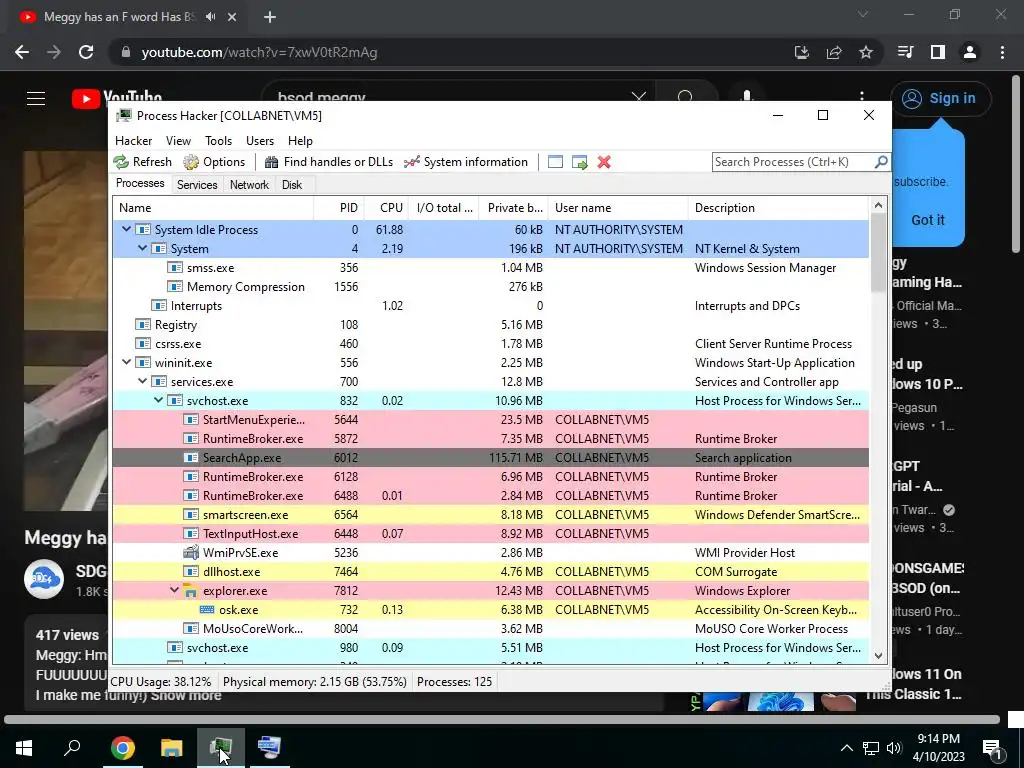Collapse the System Idle Process tree
The width and height of the screenshot is (1024, 768).
(127, 229)
